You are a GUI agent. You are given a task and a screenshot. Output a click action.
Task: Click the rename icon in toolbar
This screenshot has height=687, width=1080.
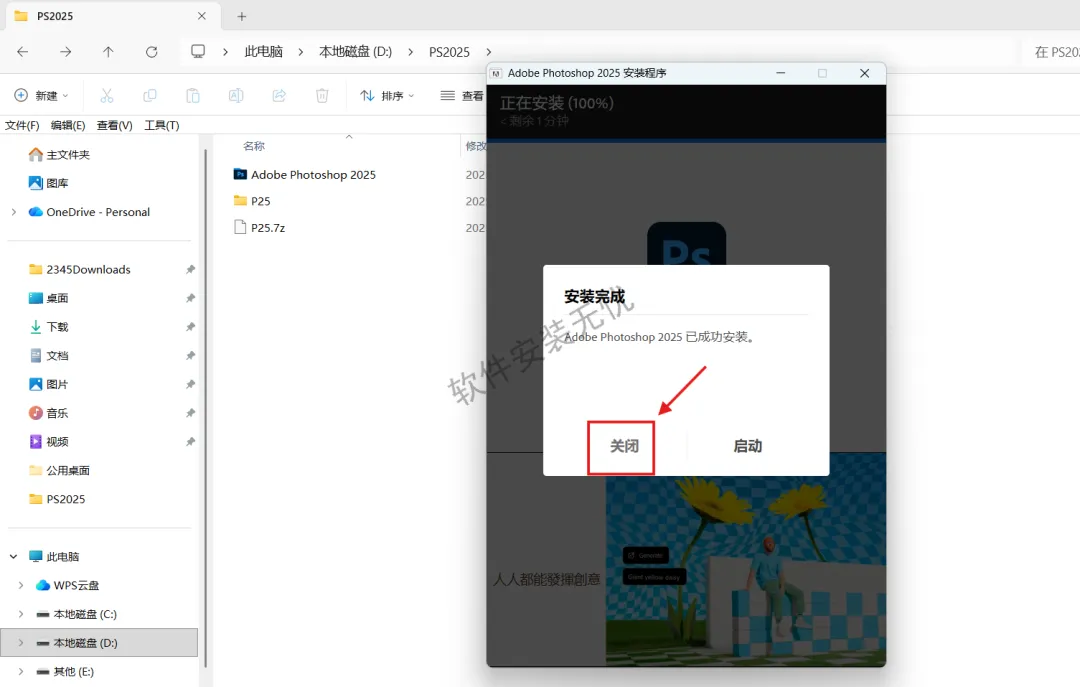236,95
